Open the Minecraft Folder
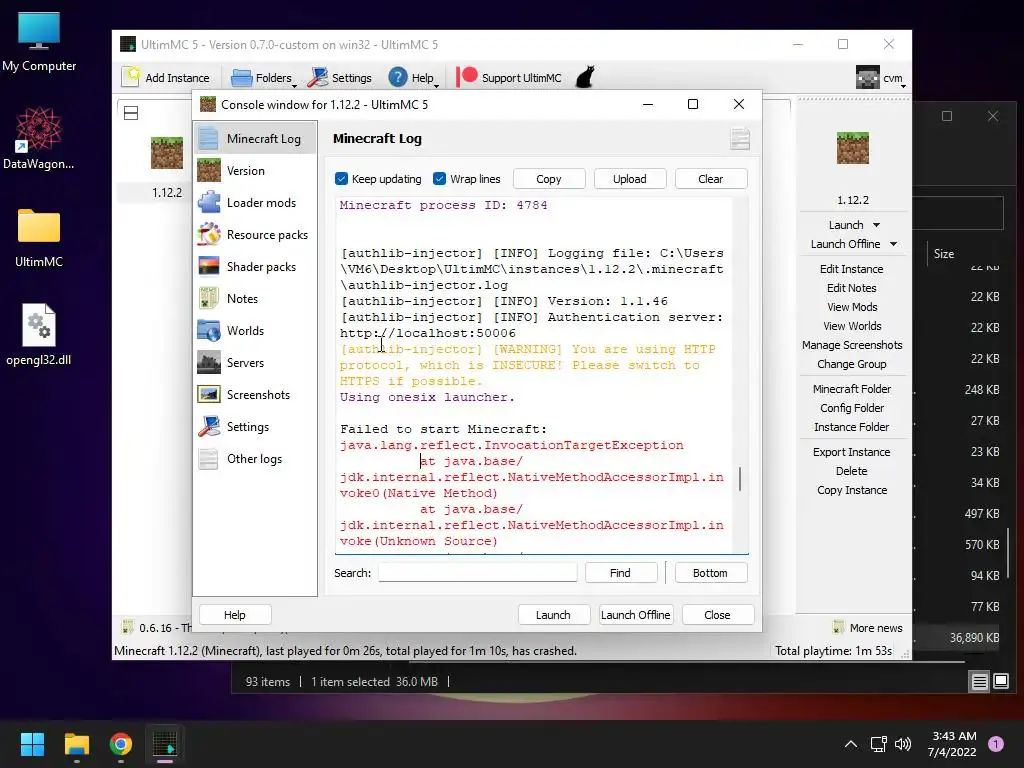The image size is (1024, 768). 852,389
